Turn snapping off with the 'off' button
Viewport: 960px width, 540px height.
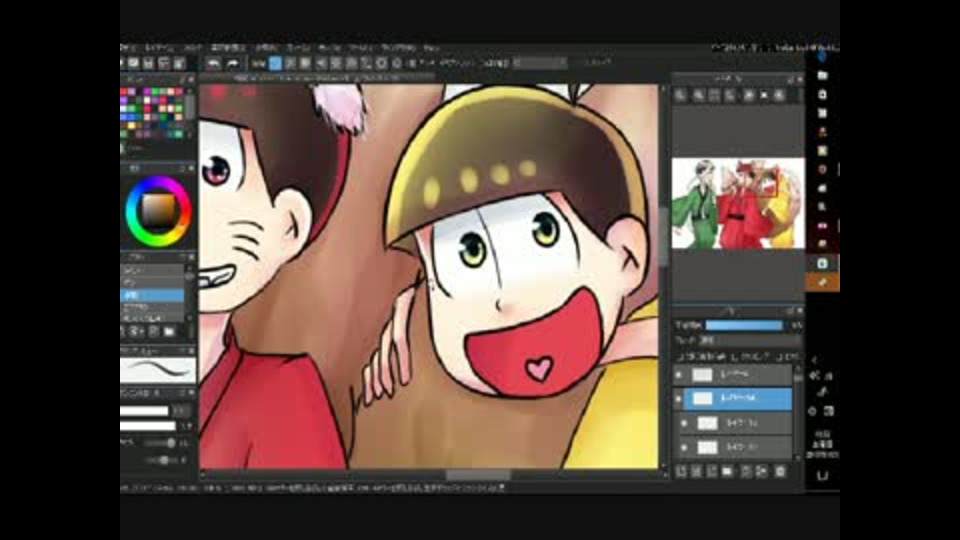tap(259, 63)
